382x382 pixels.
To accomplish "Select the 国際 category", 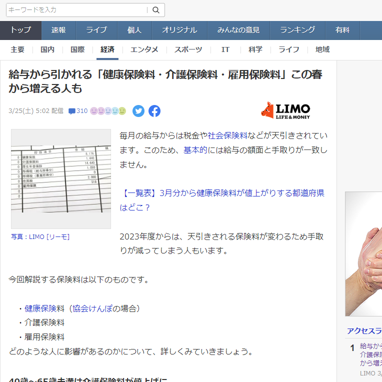I will [77, 50].
